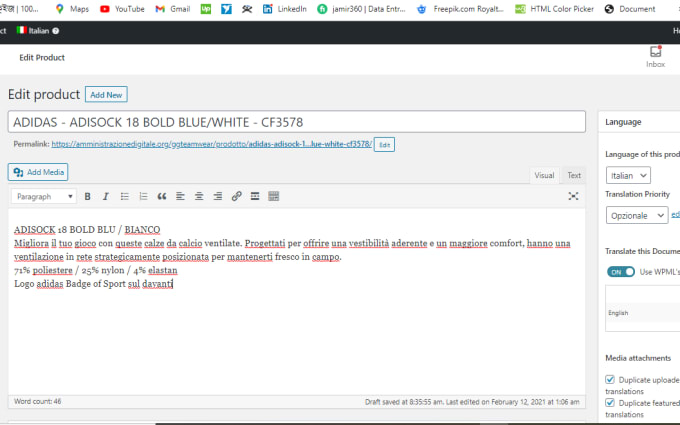Open the Upwork bookmark icon

206,9
